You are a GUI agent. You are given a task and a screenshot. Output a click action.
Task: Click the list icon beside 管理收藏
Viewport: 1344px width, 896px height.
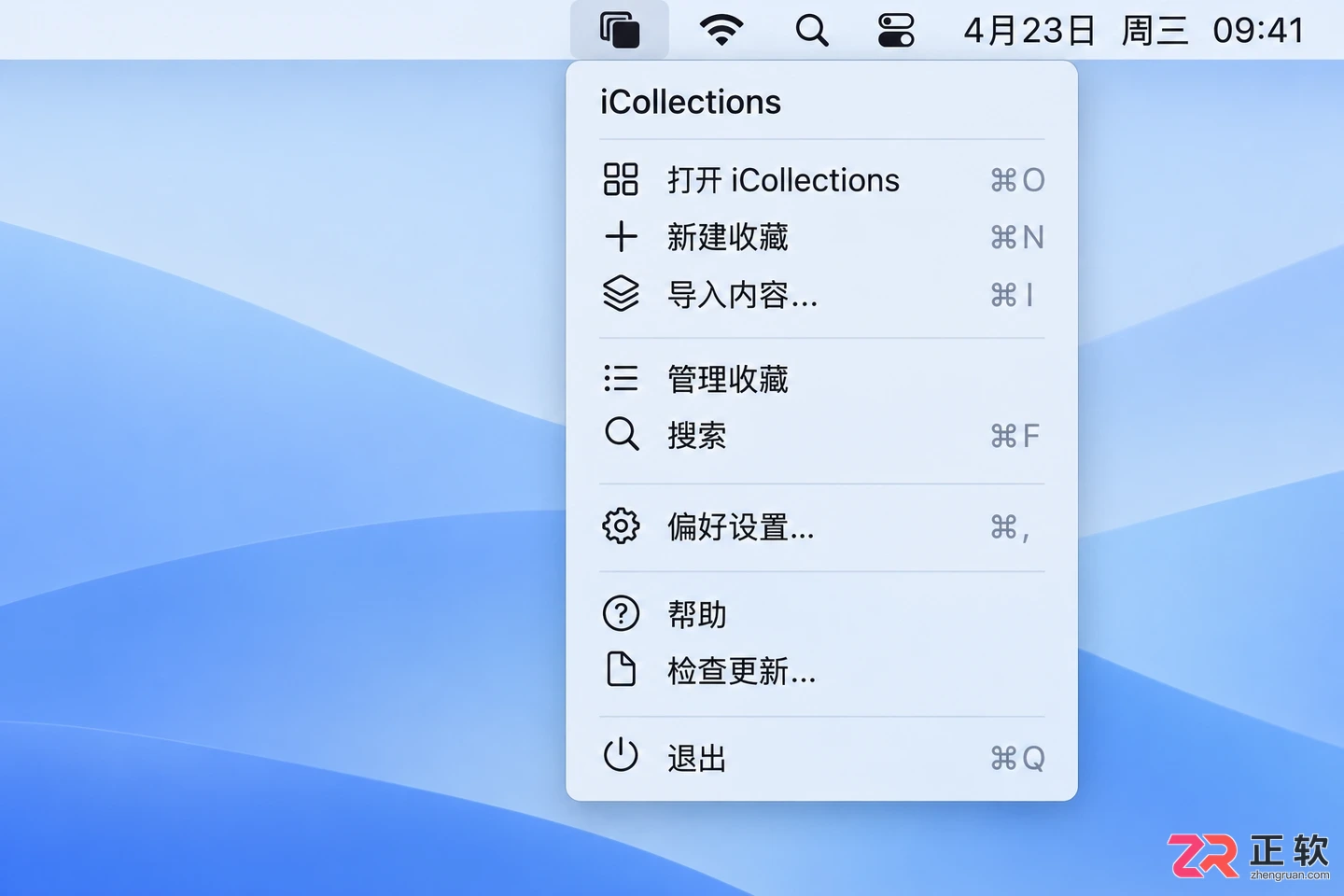pos(621,378)
